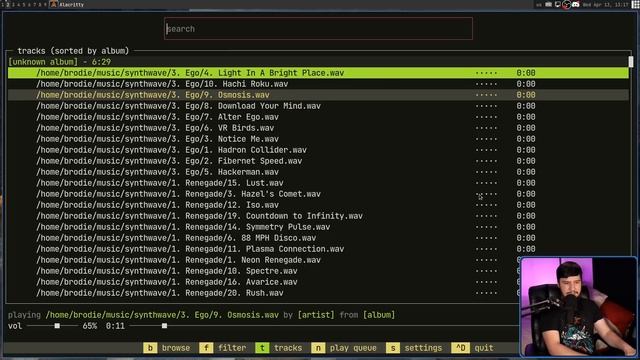Select the '5. Hackerman.wav' track
This screenshot has height=360, width=640.
click(x=318, y=172)
